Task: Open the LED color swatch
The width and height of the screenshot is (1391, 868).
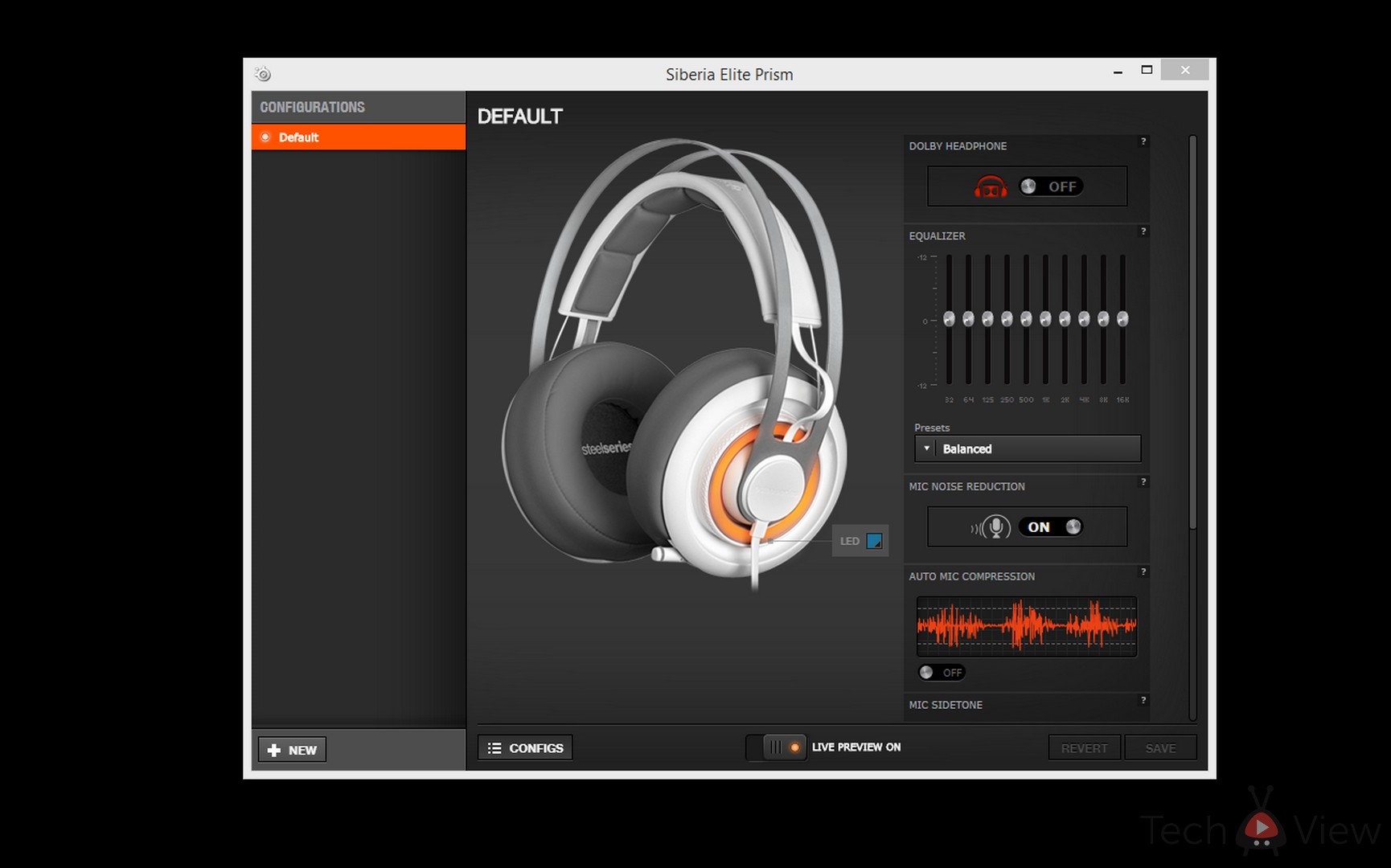Action: (x=874, y=541)
